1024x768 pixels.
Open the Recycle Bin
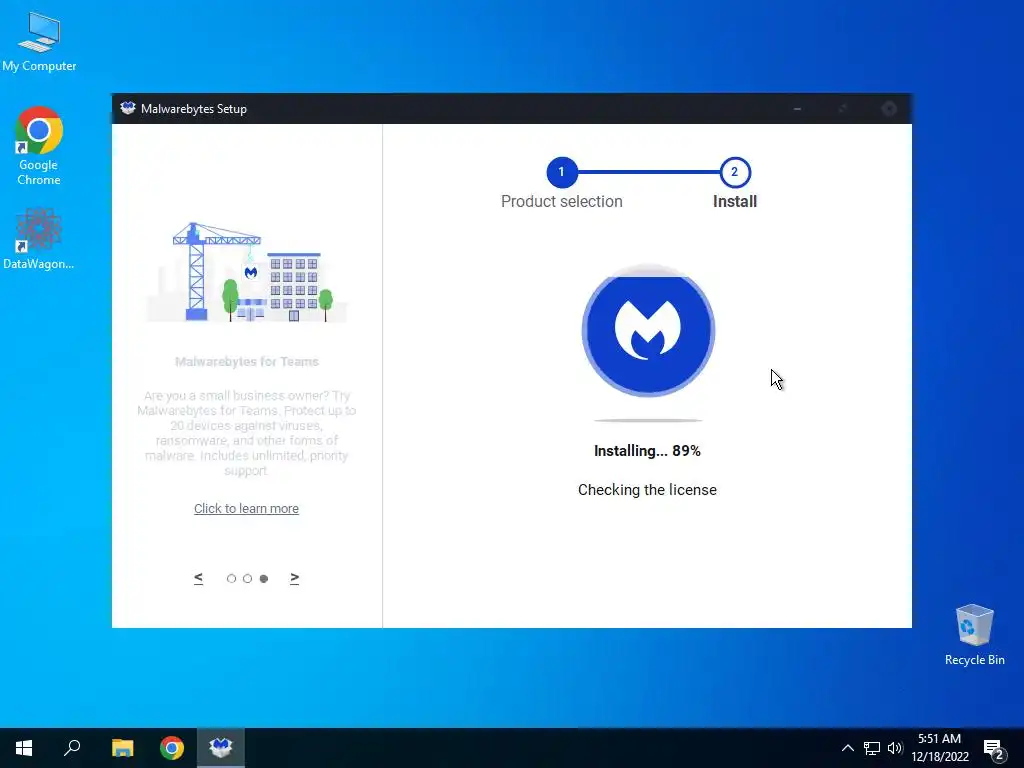pos(974,635)
